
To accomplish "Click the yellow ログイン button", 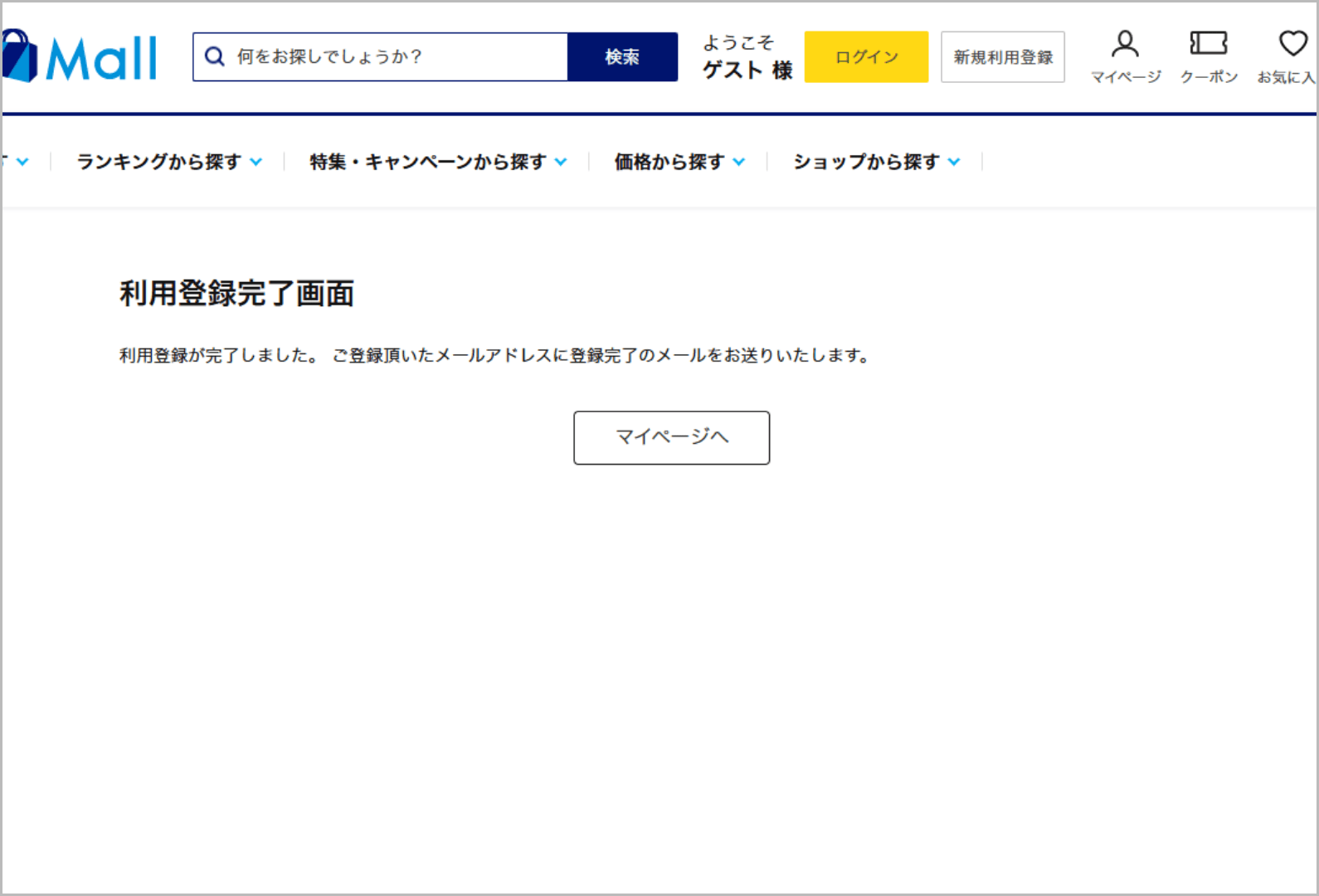I will pos(866,57).
